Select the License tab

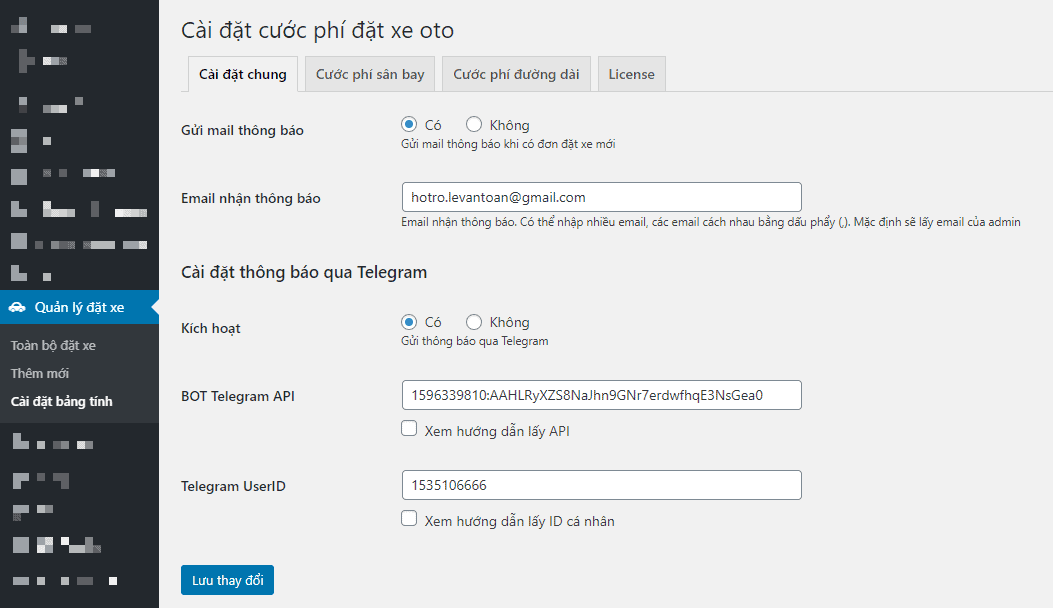pos(631,73)
